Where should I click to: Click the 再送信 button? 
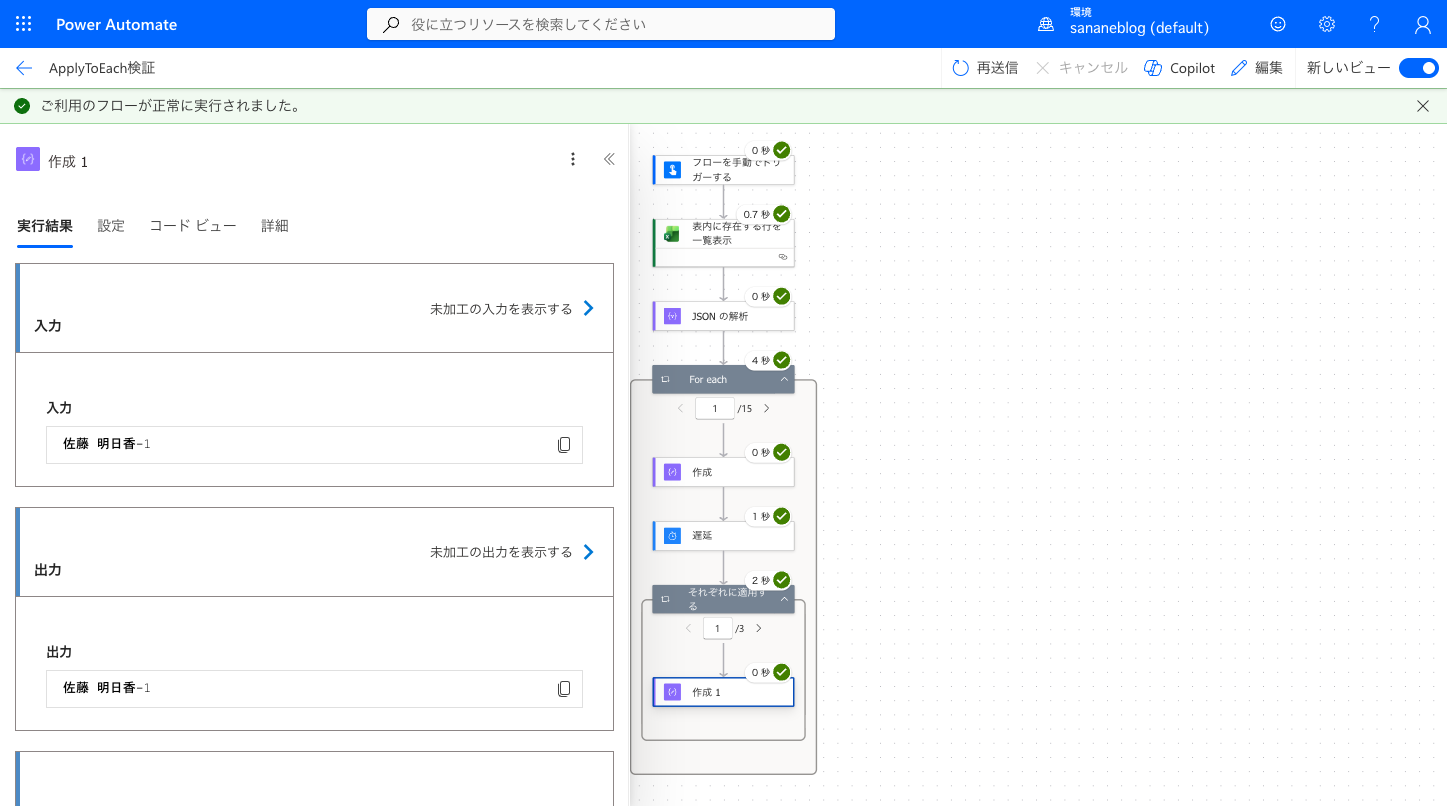coord(985,68)
